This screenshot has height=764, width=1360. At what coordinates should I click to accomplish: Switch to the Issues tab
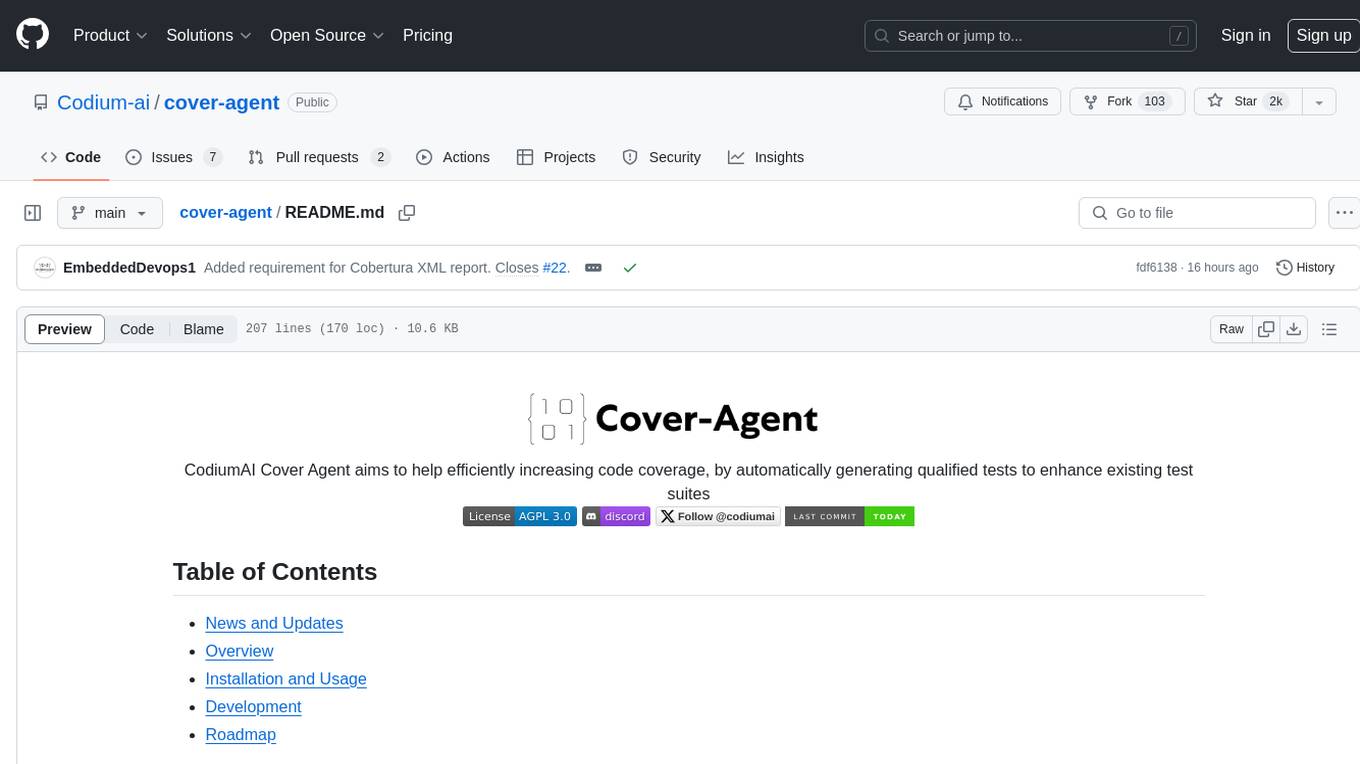[x=173, y=157]
